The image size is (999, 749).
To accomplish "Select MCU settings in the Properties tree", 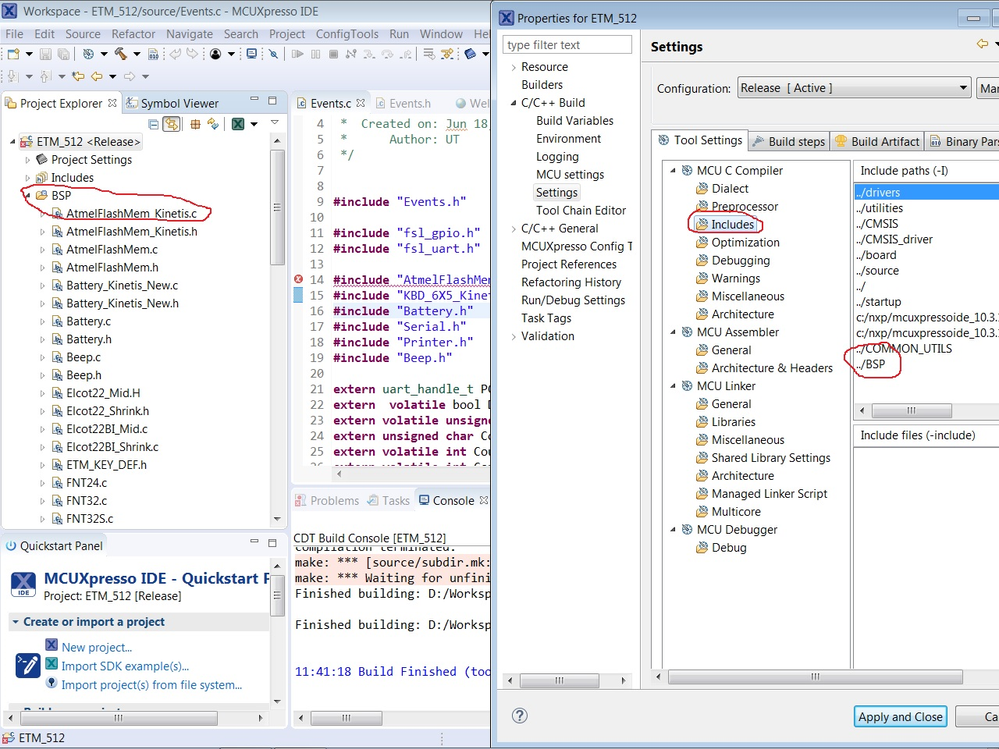I will (570, 175).
